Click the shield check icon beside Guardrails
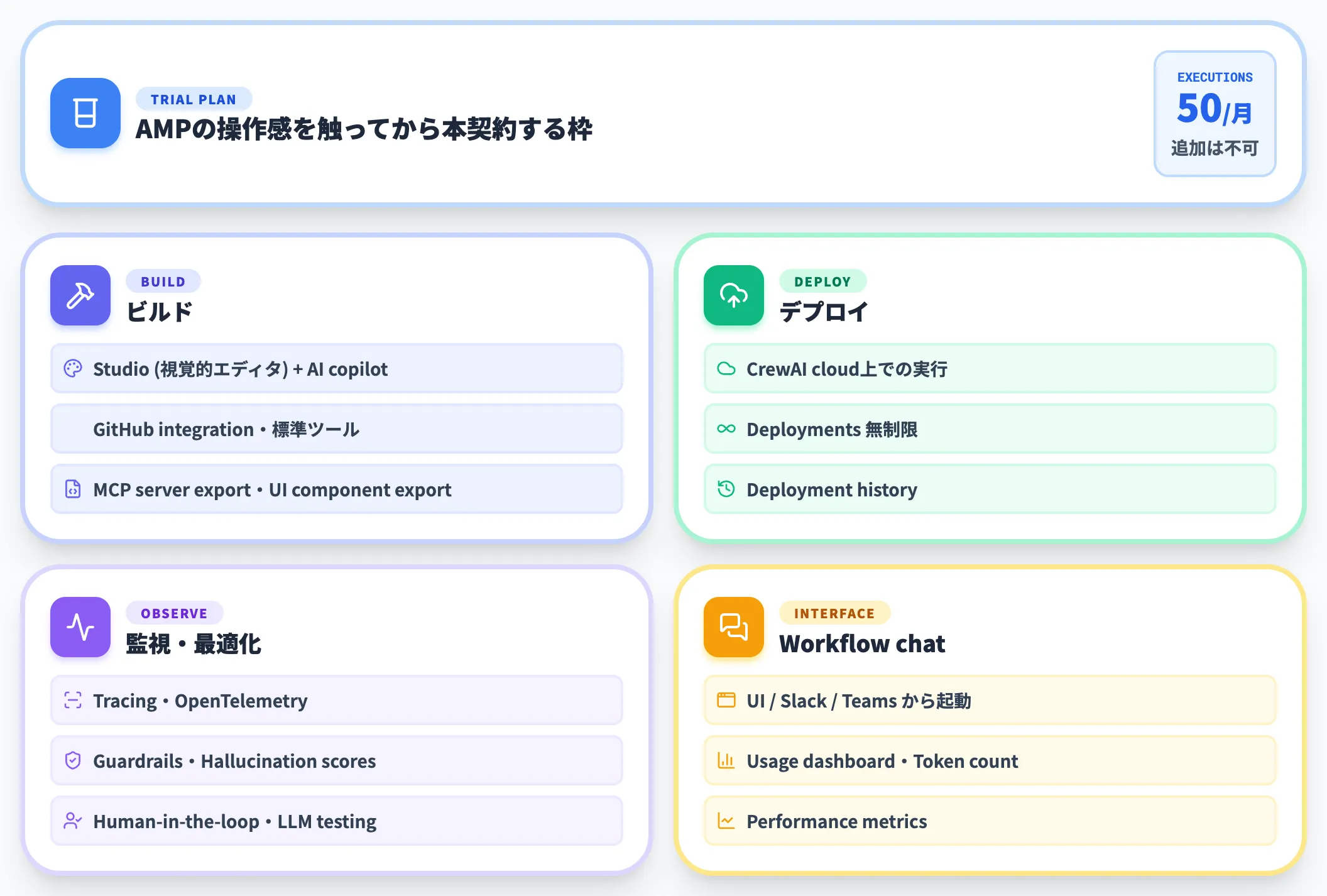The image size is (1327, 896). point(73,761)
